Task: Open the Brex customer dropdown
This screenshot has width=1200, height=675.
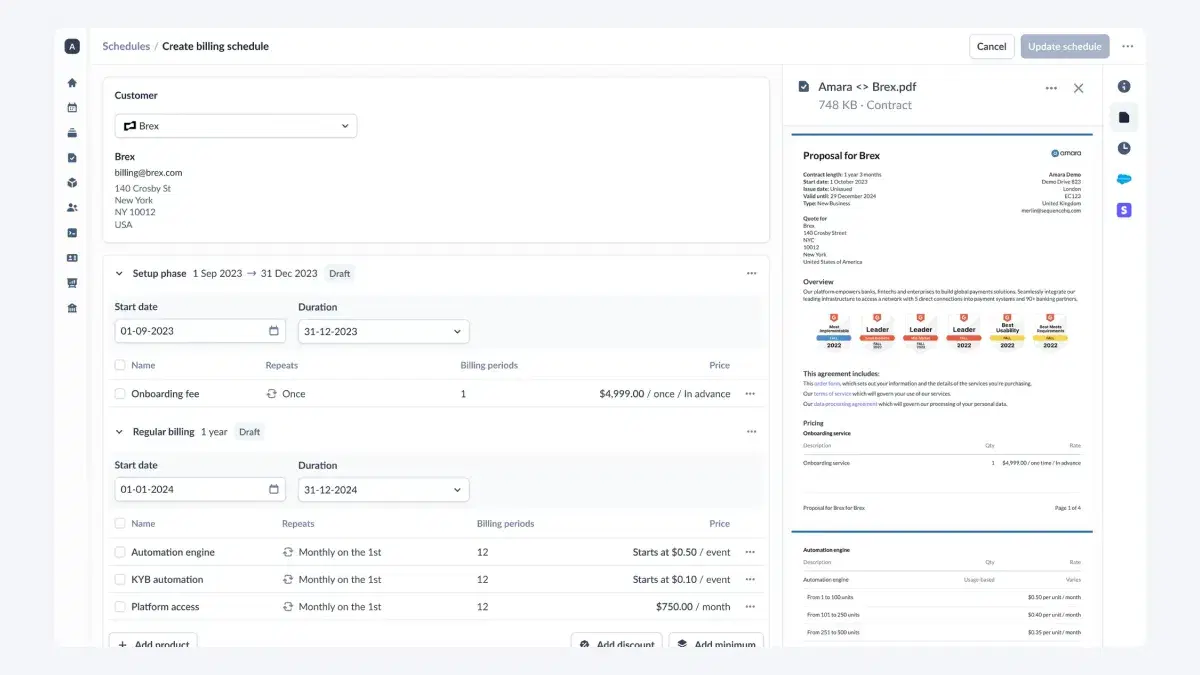Action: point(236,126)
